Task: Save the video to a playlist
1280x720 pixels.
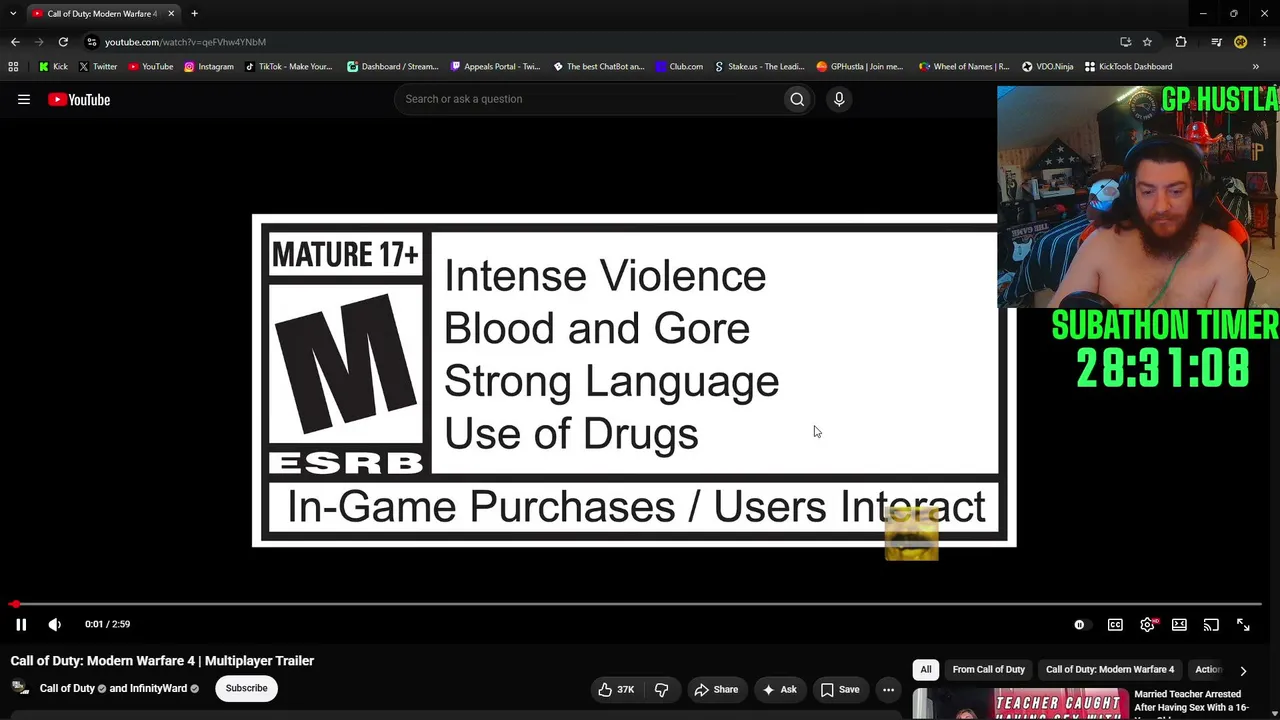Action: (840, 689)
